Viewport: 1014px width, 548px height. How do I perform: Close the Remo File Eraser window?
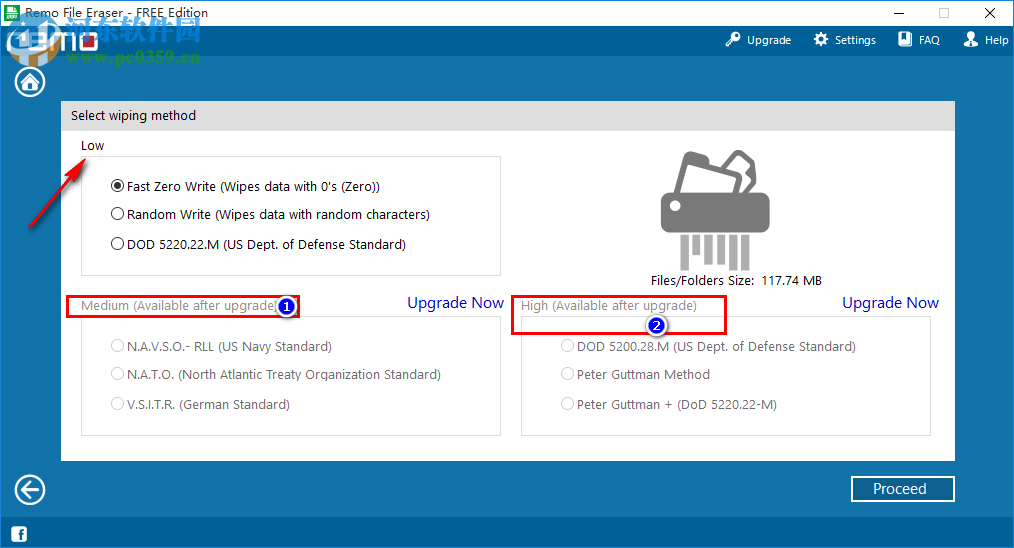[989, 13]
